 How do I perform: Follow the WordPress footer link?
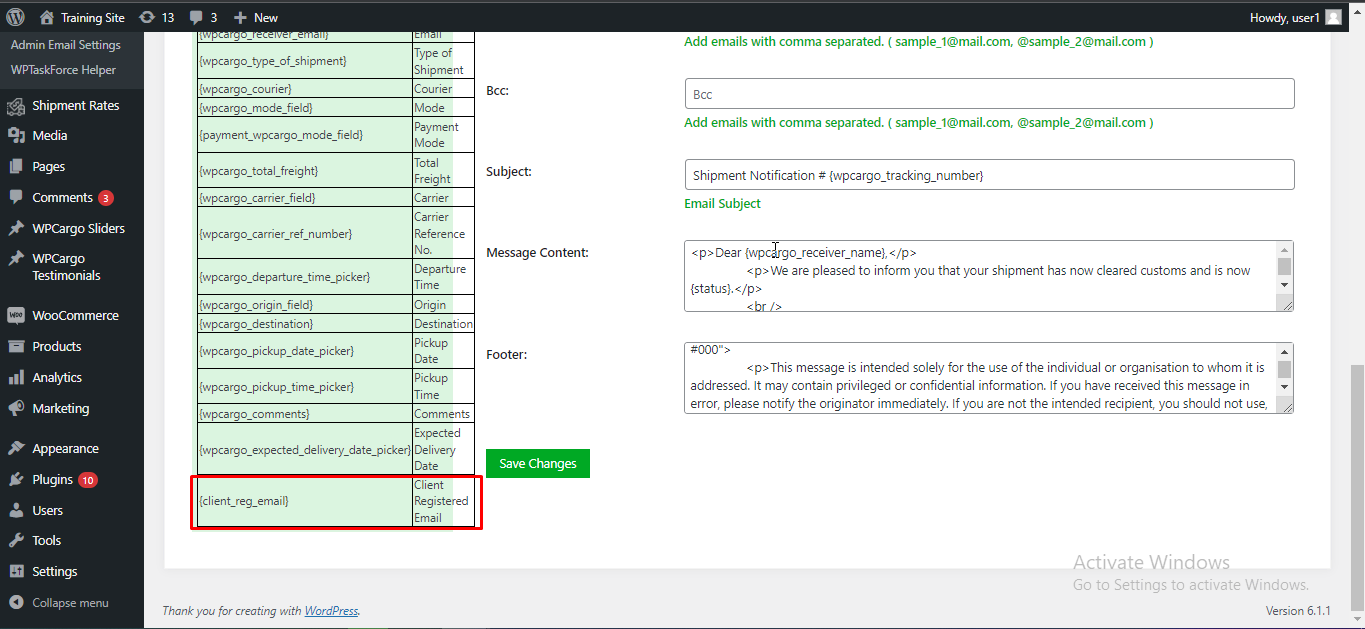click(x=331, y=611)
